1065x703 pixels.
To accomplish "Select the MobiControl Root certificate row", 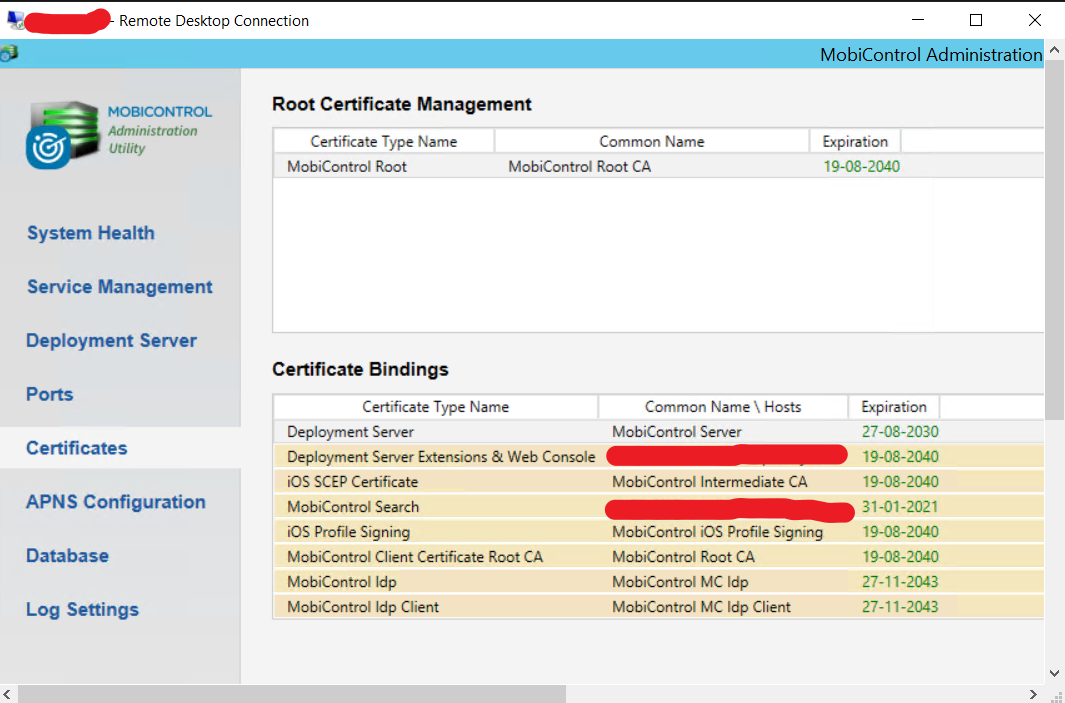I will coord(347,167).
